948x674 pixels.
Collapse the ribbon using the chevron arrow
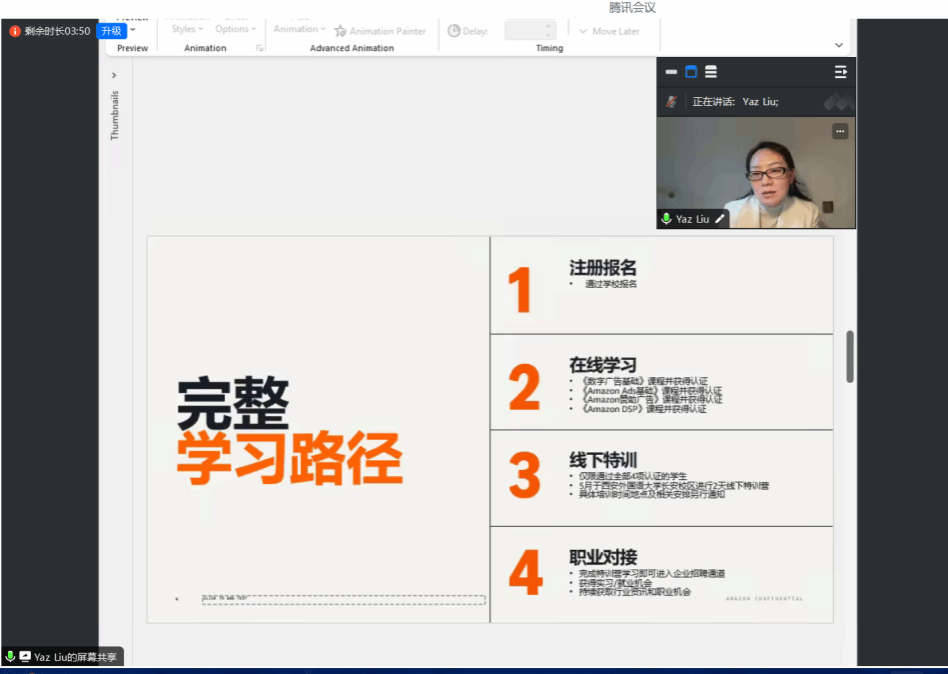tap(839, 45)
